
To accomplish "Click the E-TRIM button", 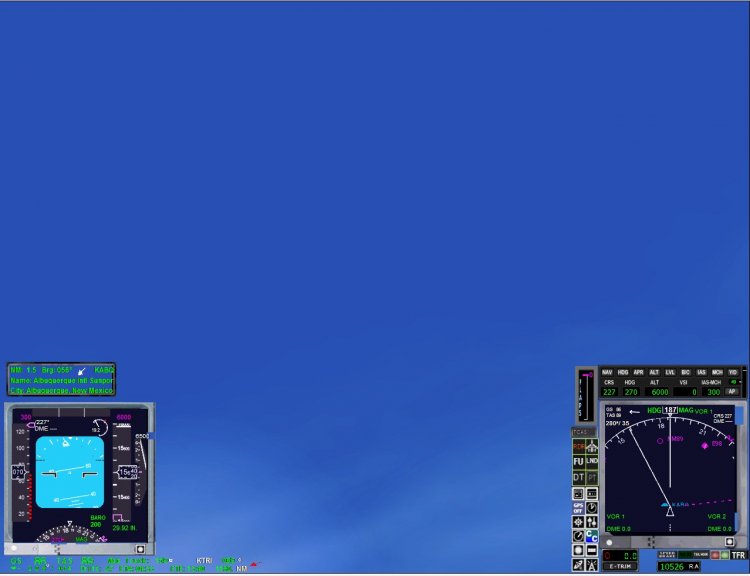I will (x=620, y=566).
